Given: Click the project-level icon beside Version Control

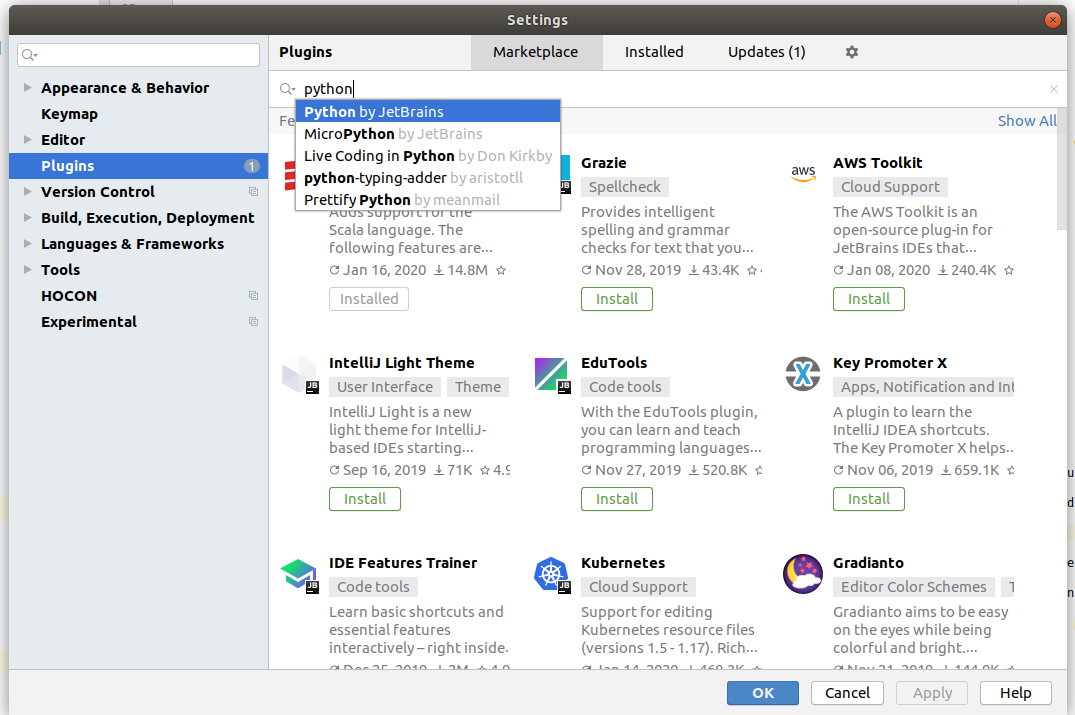Looking at the screenshot, I should coord(254,192).
